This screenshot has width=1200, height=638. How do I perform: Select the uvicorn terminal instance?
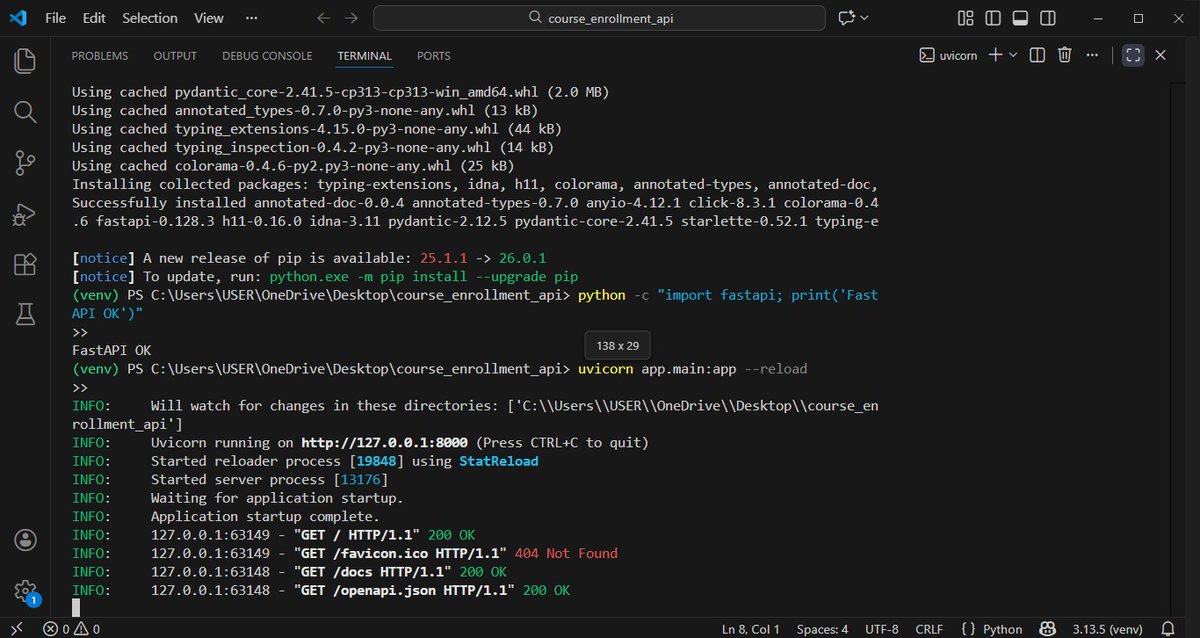click(947, 55)
